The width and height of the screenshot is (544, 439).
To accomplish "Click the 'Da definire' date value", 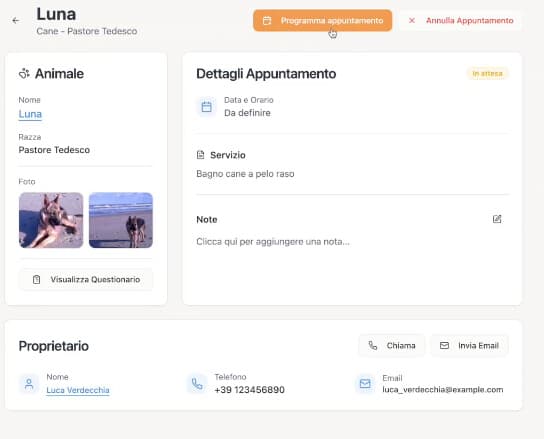I will (247, 113).
